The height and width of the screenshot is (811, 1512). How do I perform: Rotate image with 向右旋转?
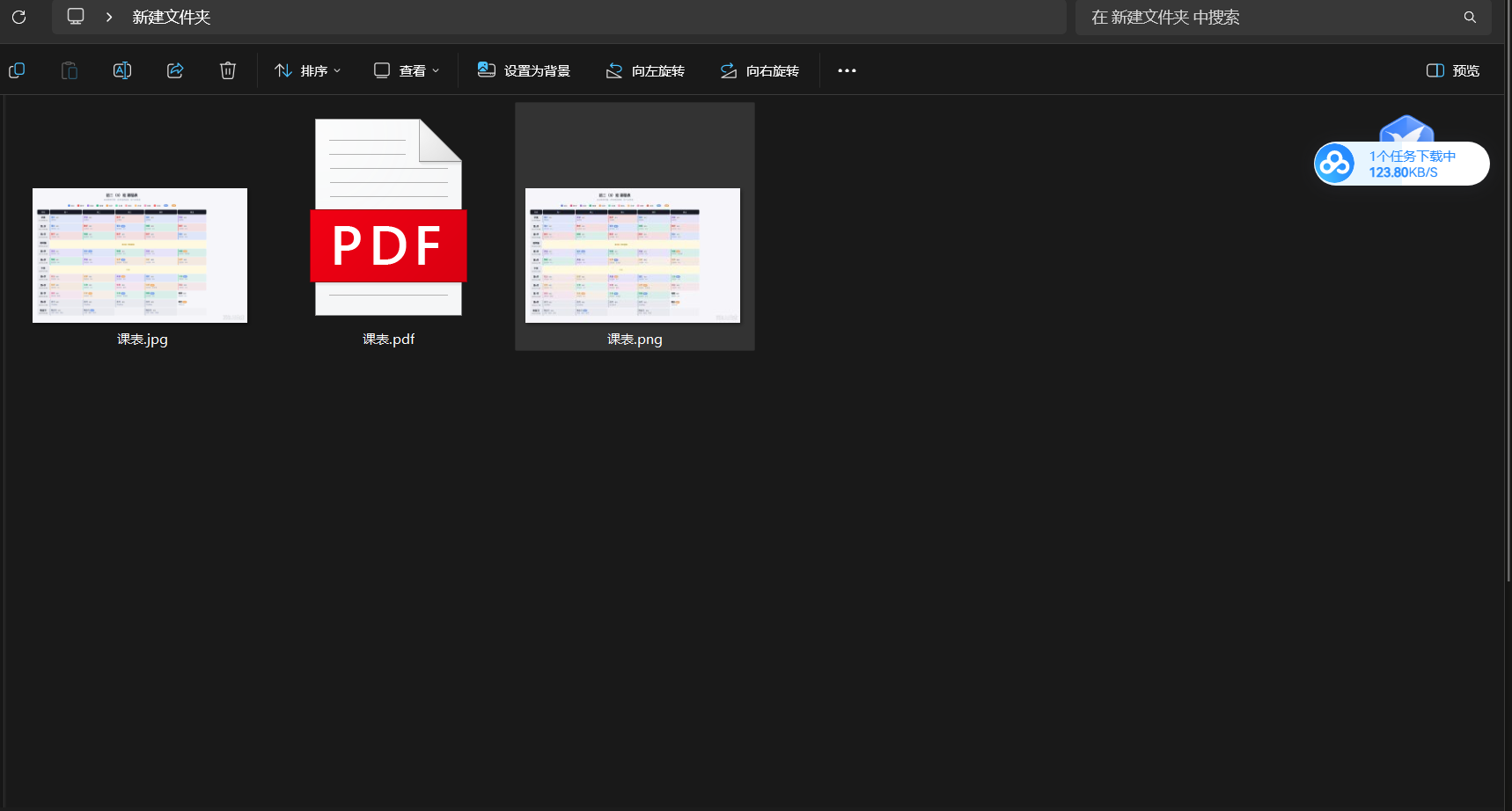pos(760,70)
